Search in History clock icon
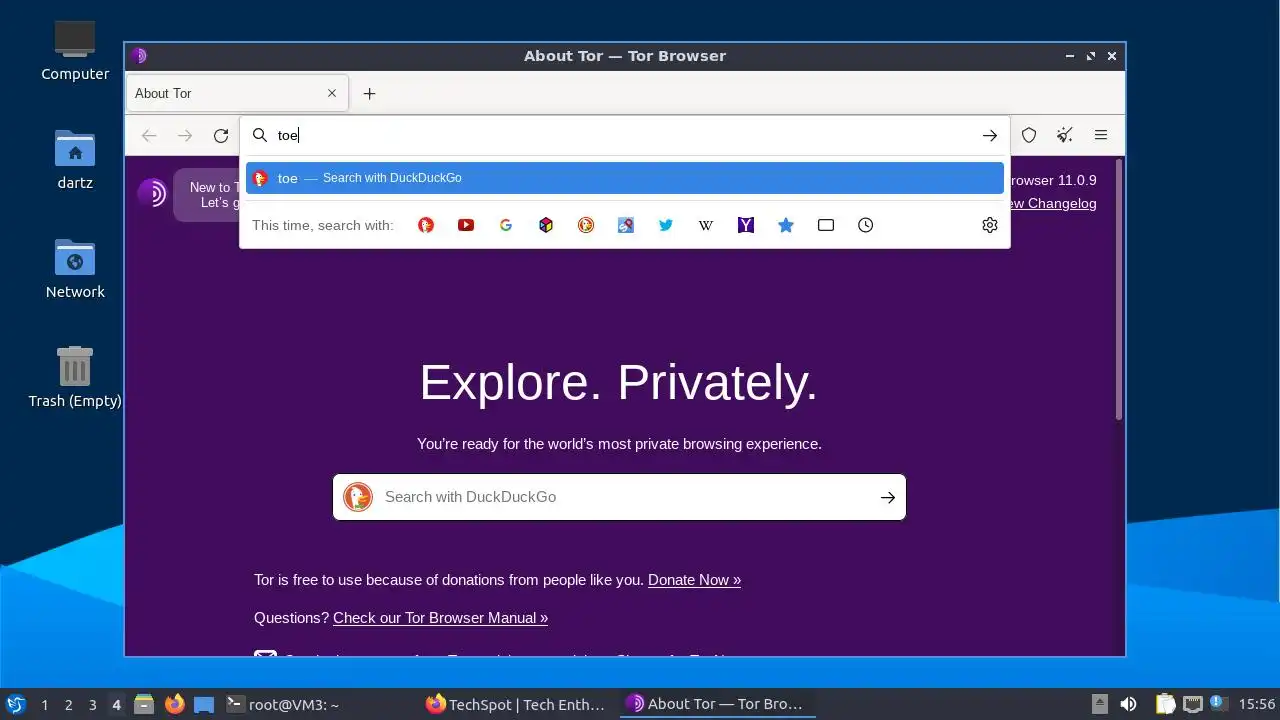This screenshot has height=720, width=1280. coord(866,225)
